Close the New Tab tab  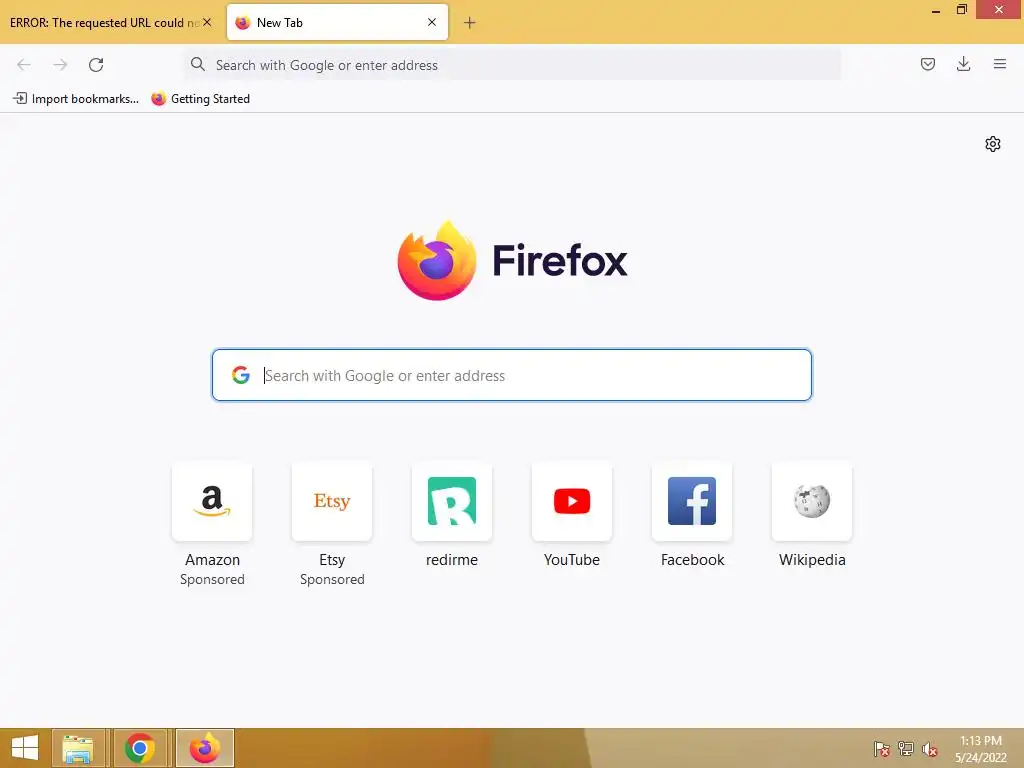(x=432, y=22)
